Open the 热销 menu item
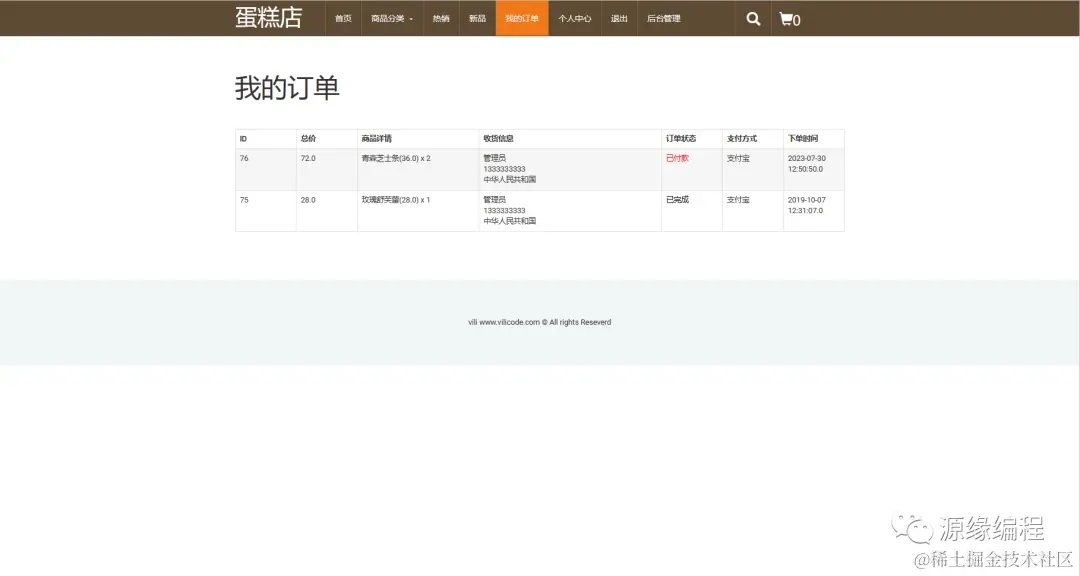The height and width of the screenshot is (576, 1080). point(441,19)
